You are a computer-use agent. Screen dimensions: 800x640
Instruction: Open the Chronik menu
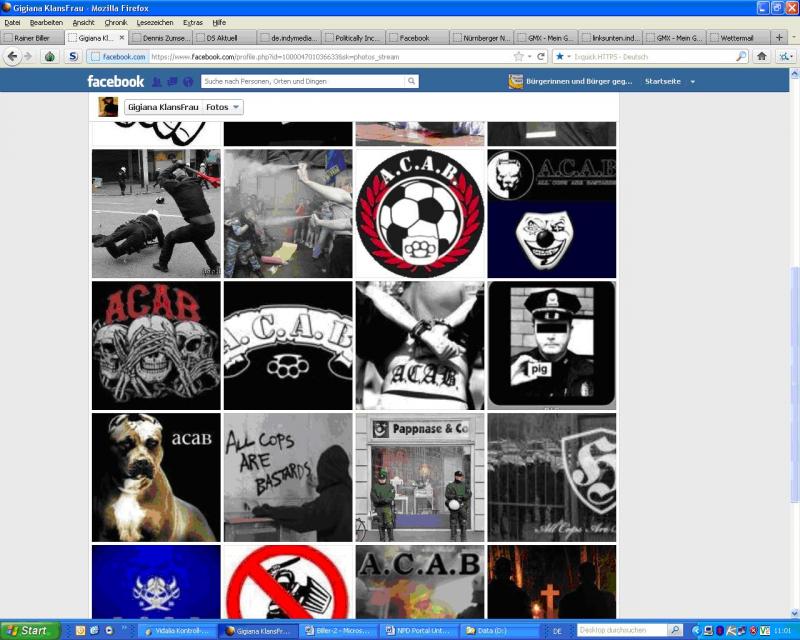(116, 22)
